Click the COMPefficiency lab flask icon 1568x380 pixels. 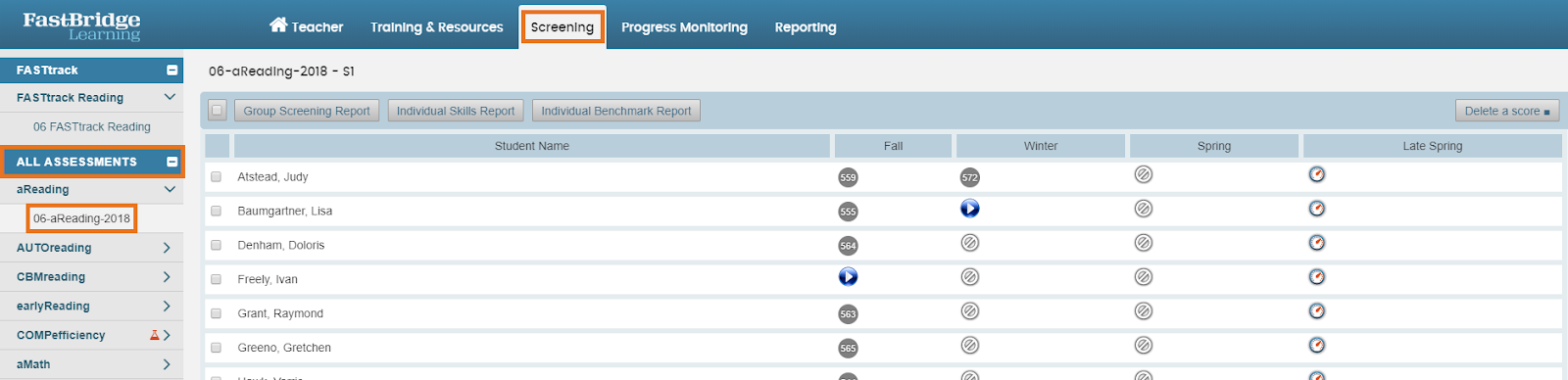tap(154, 335)
